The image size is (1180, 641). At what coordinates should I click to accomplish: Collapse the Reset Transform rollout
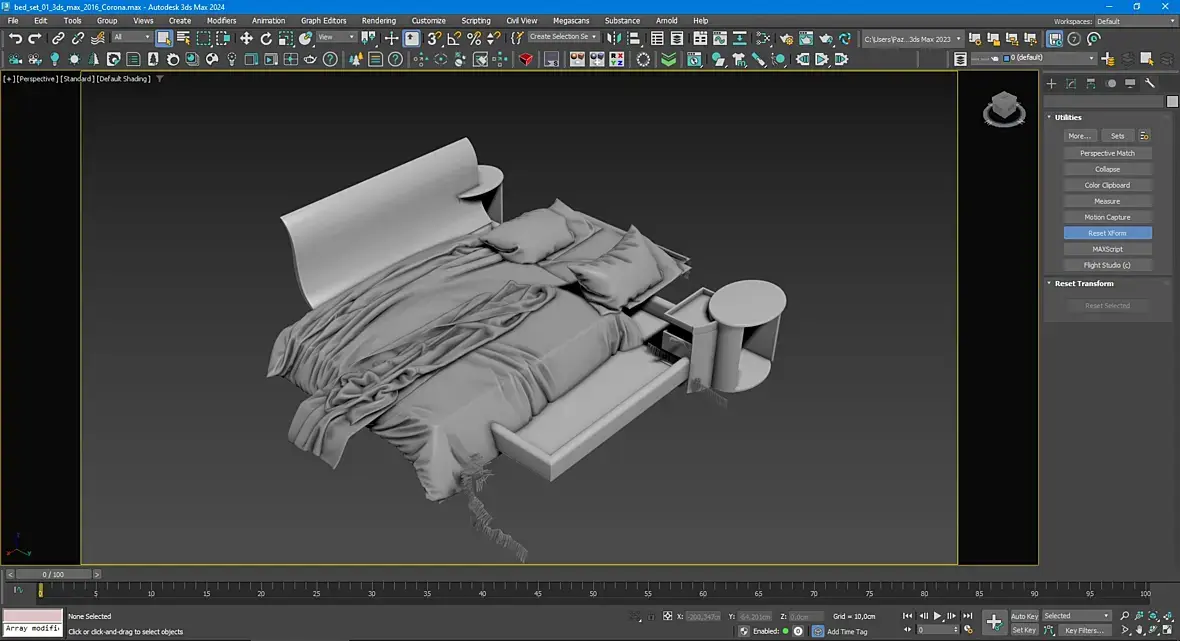point(1084,284)
